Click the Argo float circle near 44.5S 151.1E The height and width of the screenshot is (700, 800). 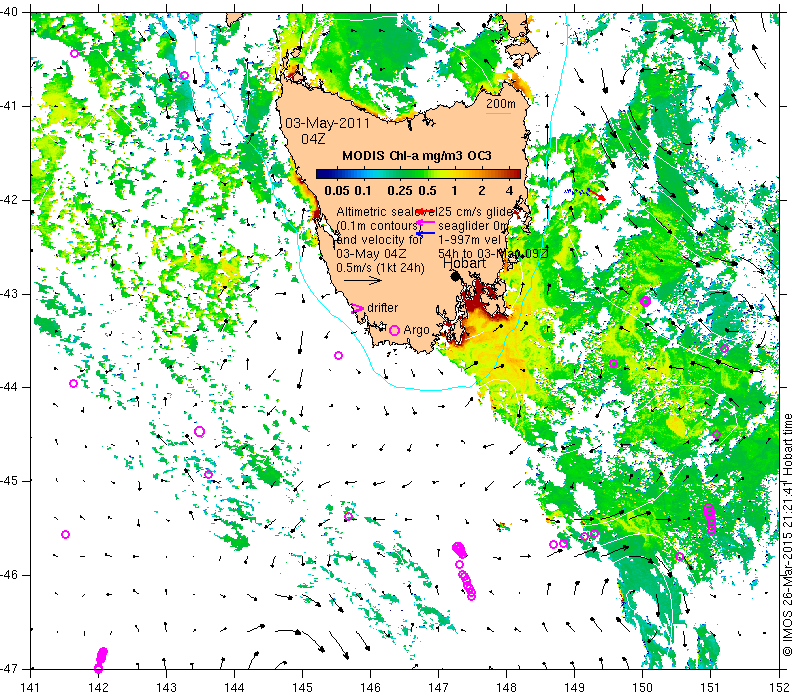(x=716, y=435)
